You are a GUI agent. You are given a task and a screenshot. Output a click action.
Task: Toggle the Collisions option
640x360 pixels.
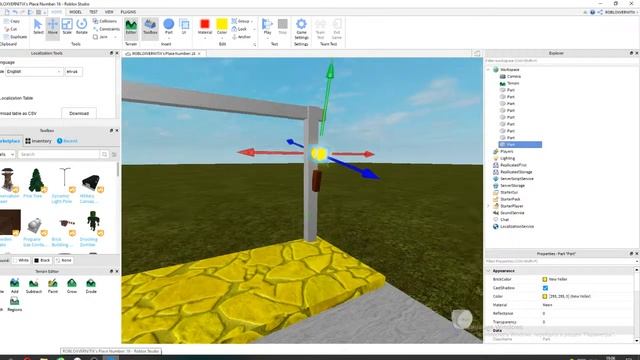coord(105,21)
